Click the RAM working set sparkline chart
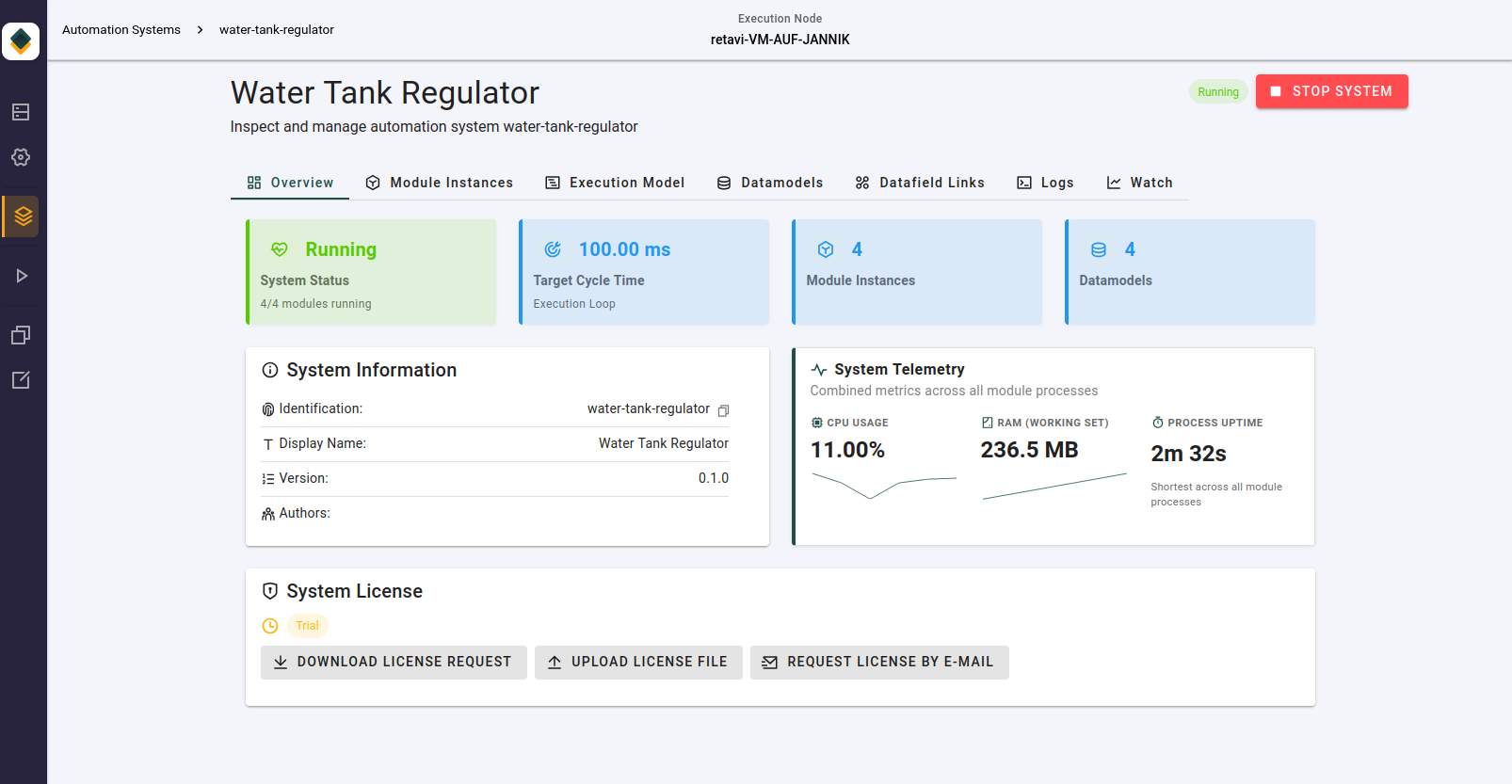The height and width of the screenshot is (784, 1512). click(x=1054, y=486)
